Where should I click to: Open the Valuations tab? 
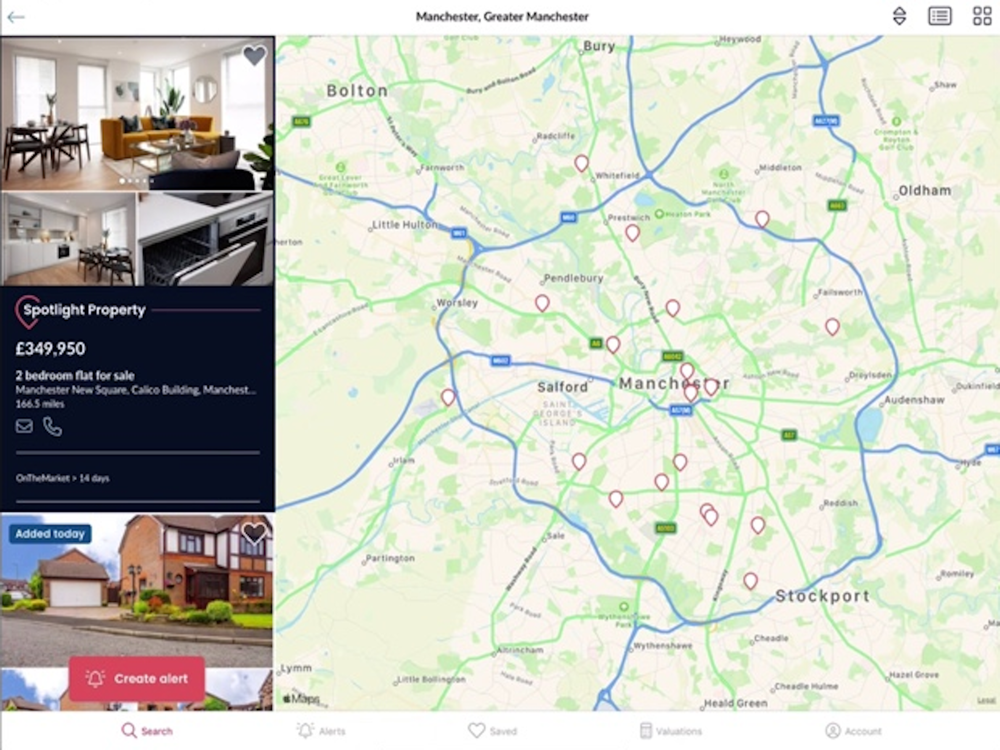click(x=670, y=731)
